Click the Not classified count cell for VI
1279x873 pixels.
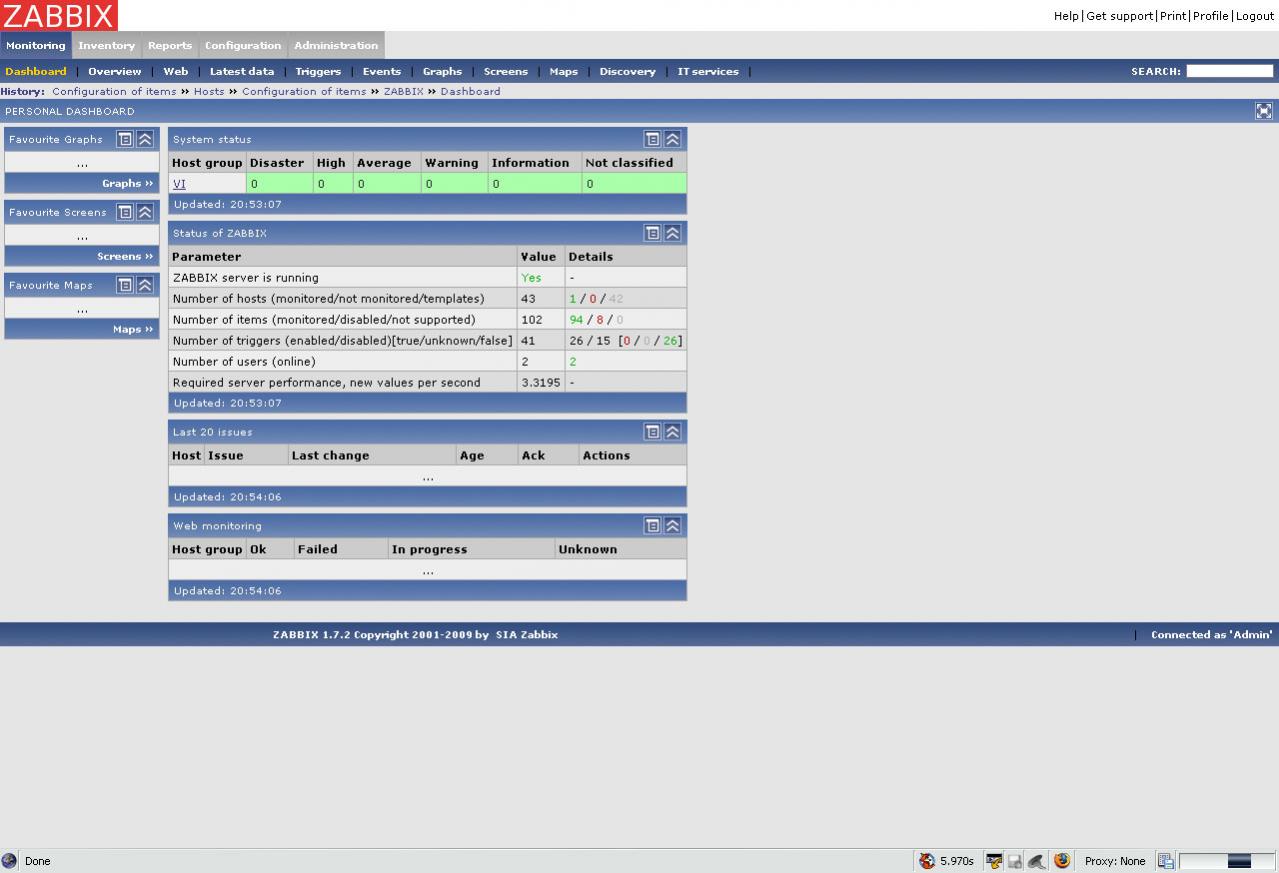pyautogui.click(x=634, y=184)
